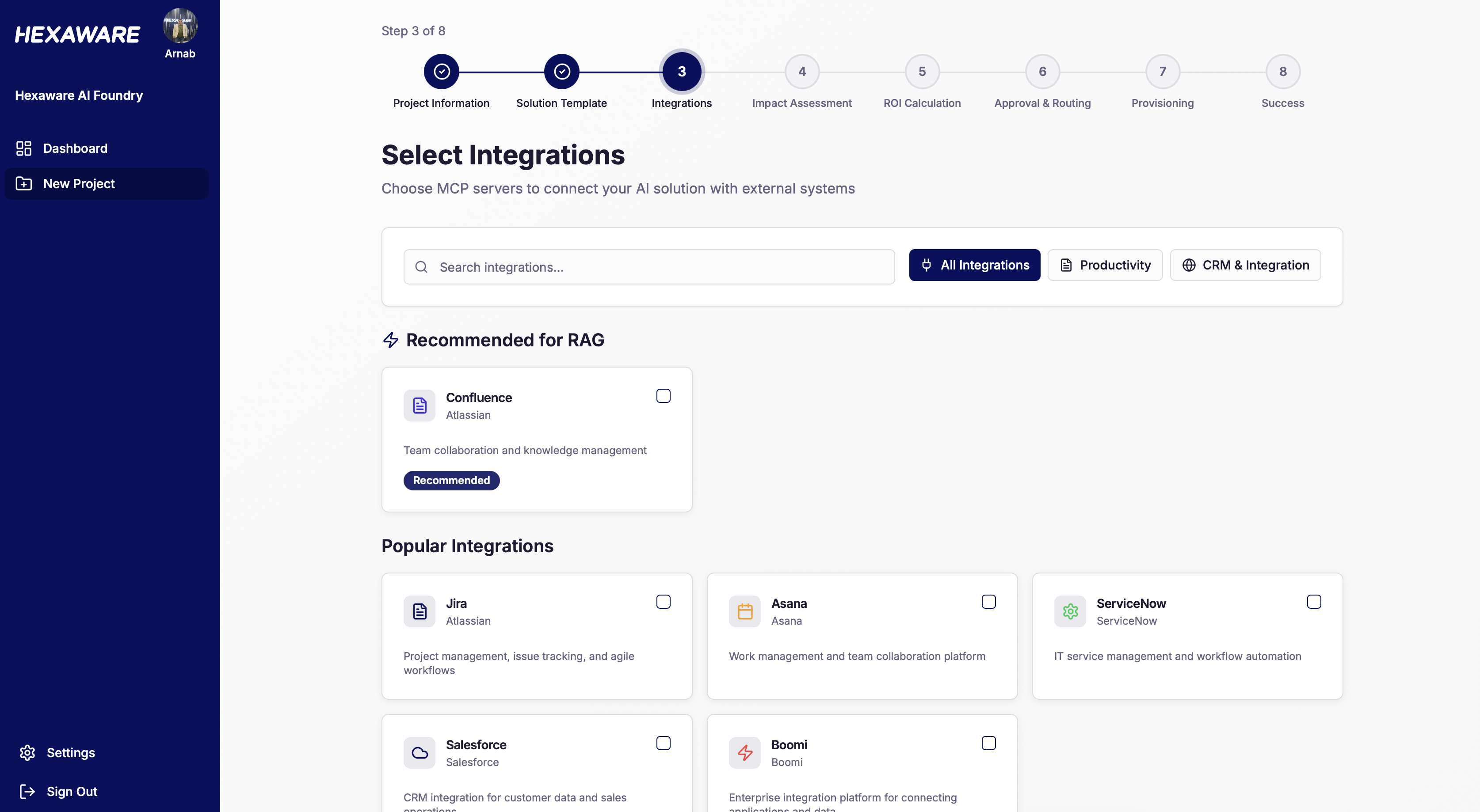
Task: Check the Confluence integration checkbox
Action: (664, 396)
